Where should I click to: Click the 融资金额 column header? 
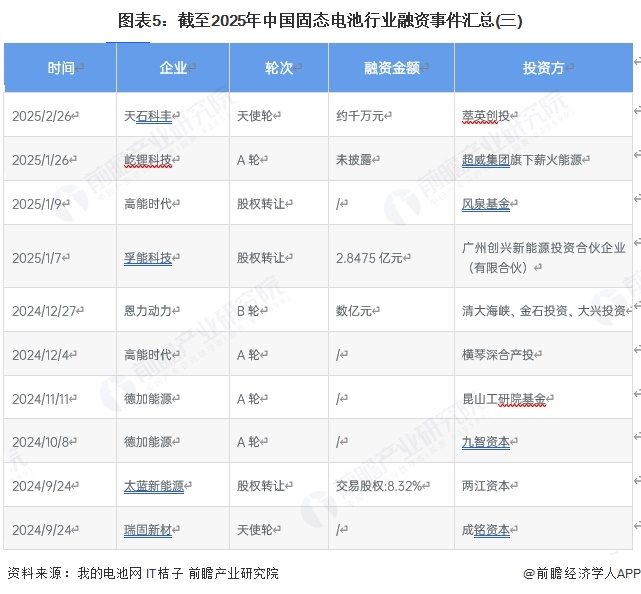coord(391,68)
